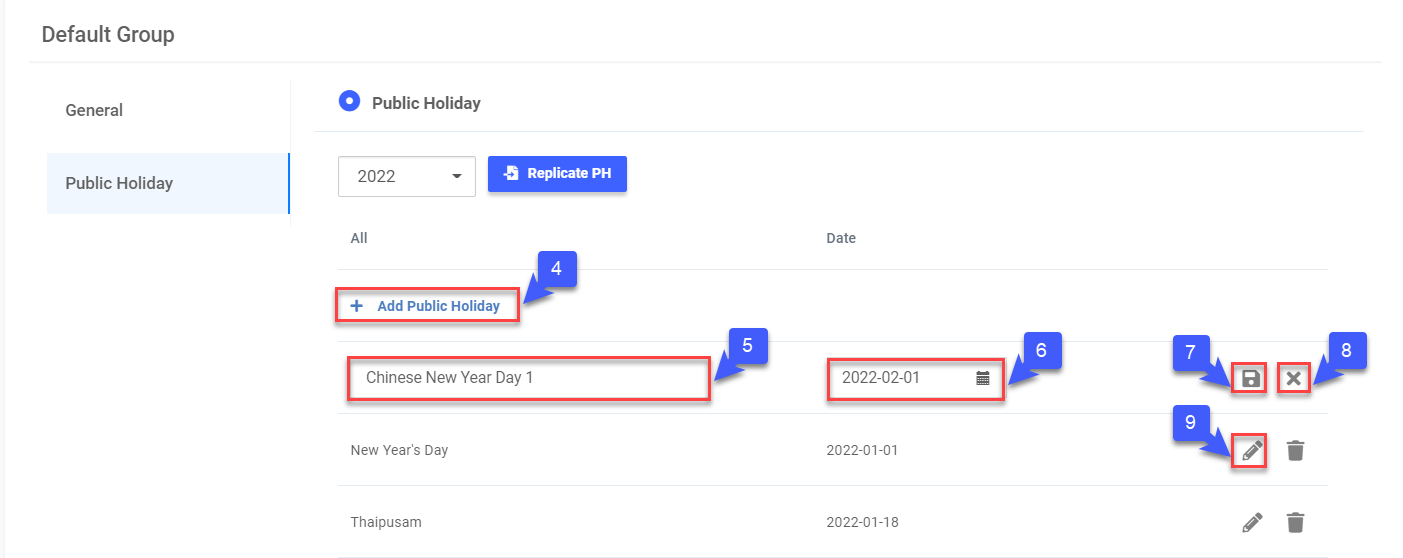This screenshot has width=1403, height=558.
Task: Open the calendar date picker icon
Action: pyautogui.click(x=983, y=378)
